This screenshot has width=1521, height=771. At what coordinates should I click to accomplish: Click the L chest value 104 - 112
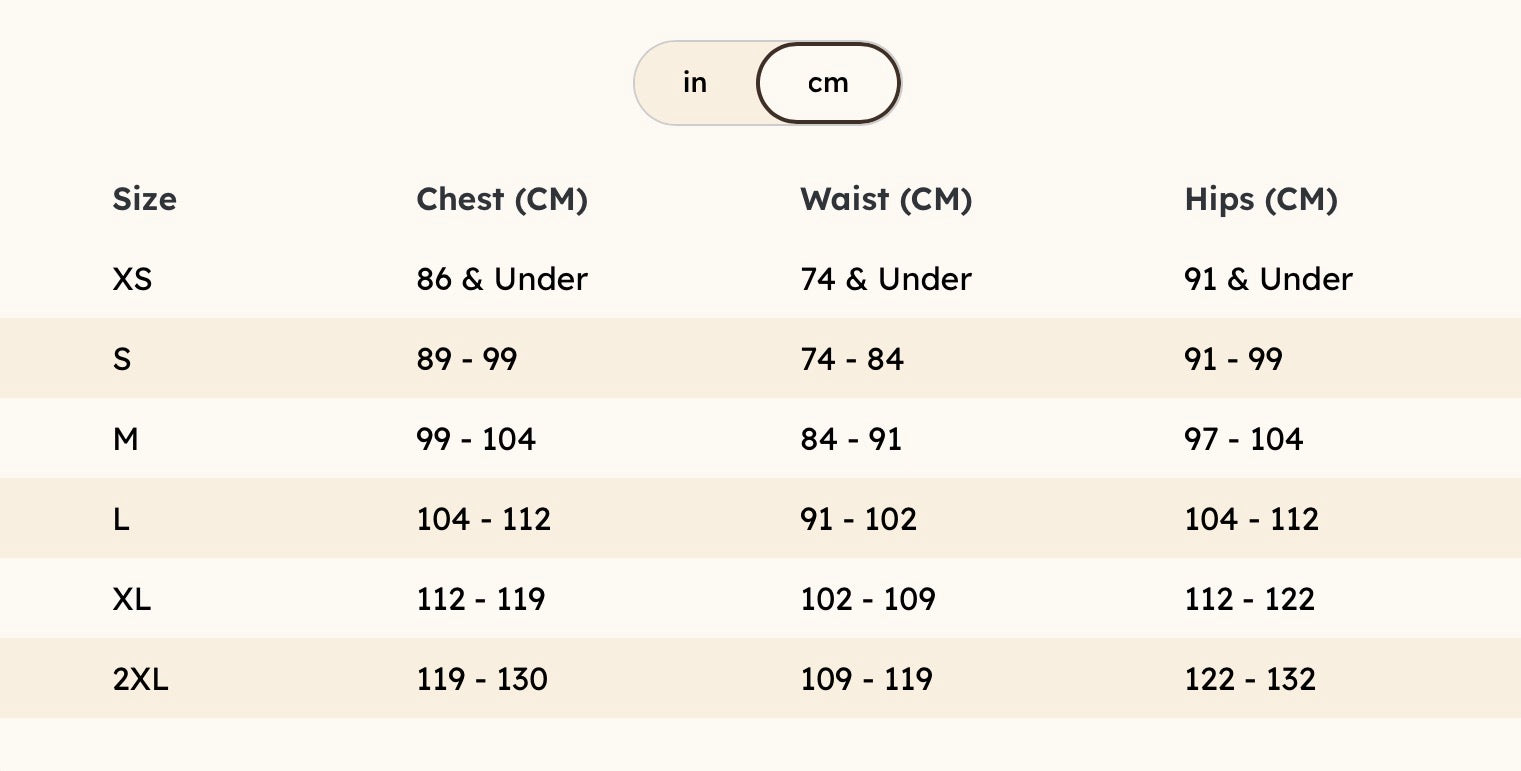(484, 519)
